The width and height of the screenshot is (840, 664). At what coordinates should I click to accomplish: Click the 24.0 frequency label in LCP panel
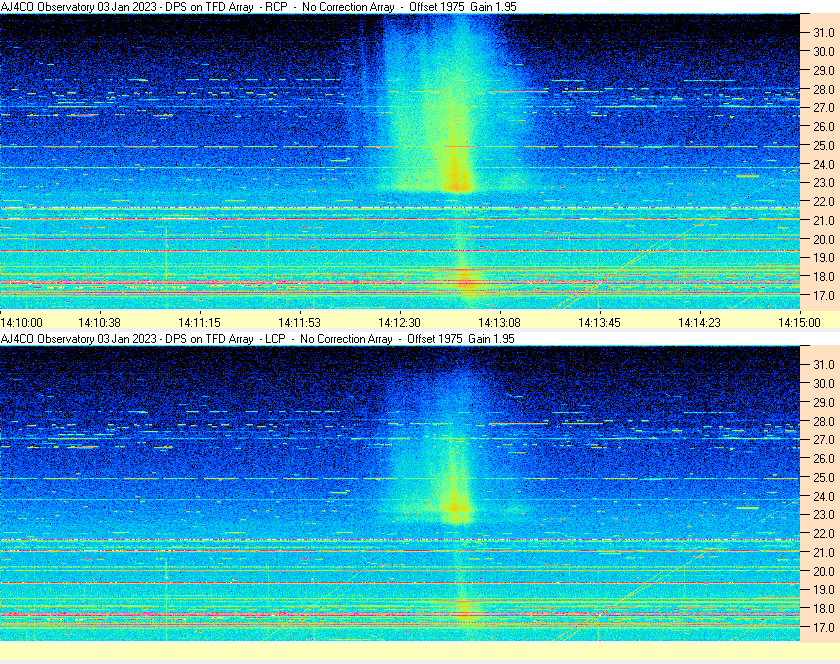pos(824,496)
